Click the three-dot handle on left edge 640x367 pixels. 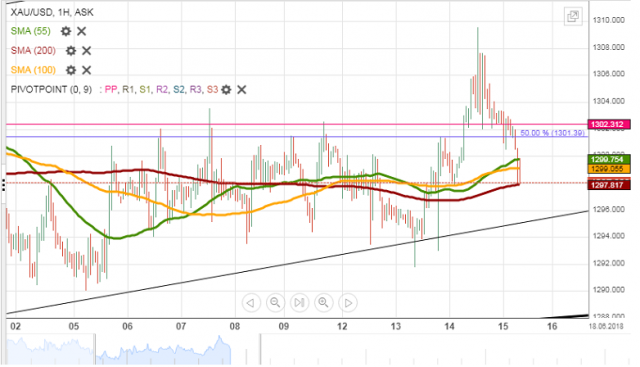click(3, 185)
